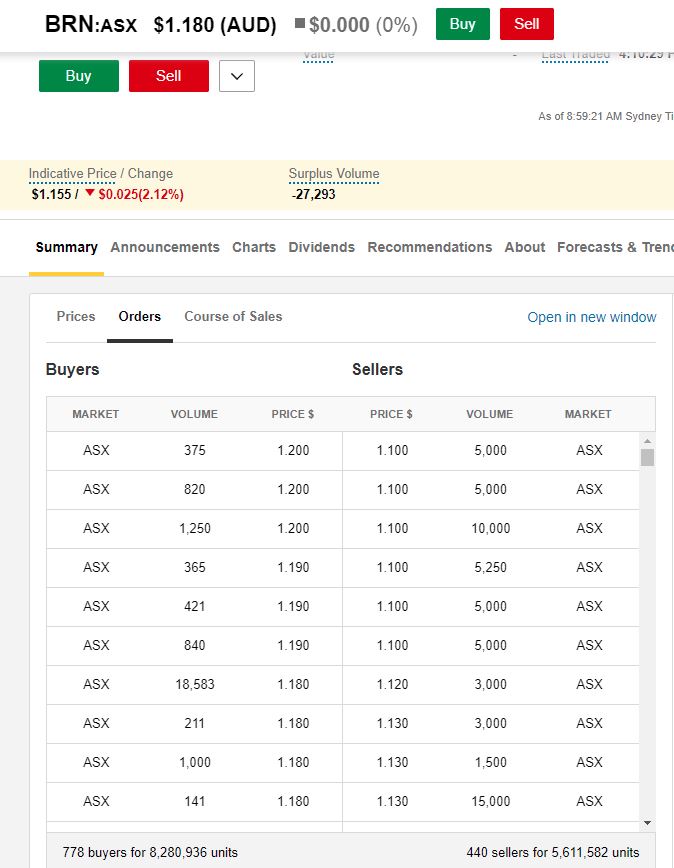Click buyer volume 421

(195, 607)
